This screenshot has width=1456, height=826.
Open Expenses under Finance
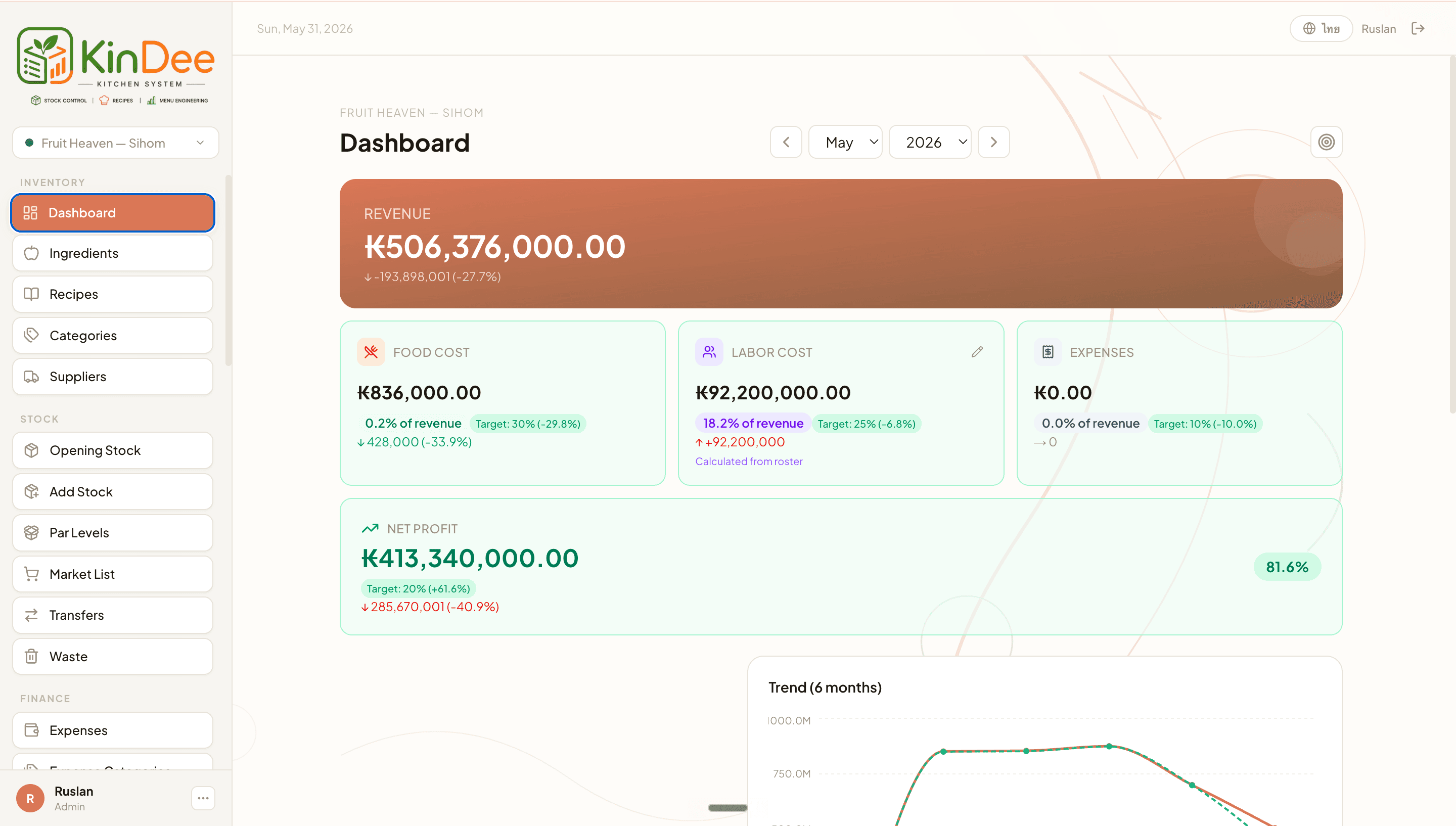[x=113, y=730]
